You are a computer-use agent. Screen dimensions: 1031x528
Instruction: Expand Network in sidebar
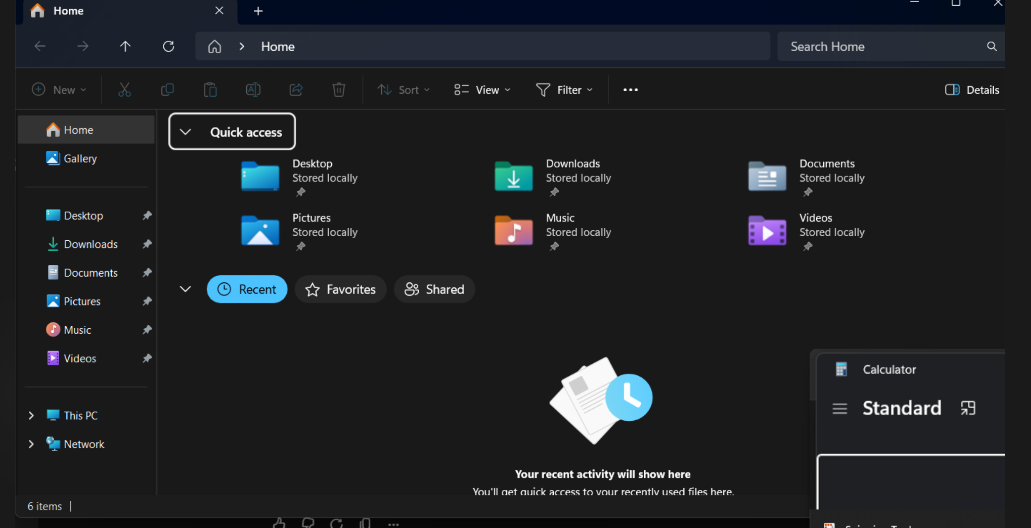click(31, 444)
